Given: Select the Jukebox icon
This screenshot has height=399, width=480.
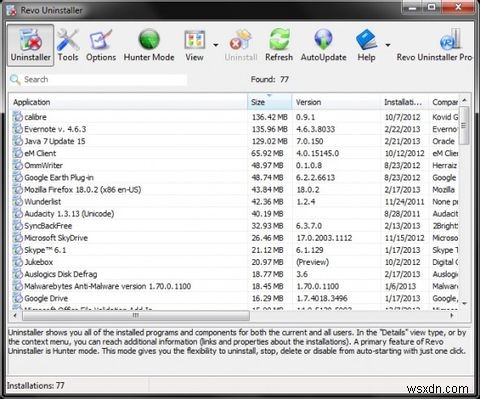Looking at the screenshot, I should [x=17, y=262].
